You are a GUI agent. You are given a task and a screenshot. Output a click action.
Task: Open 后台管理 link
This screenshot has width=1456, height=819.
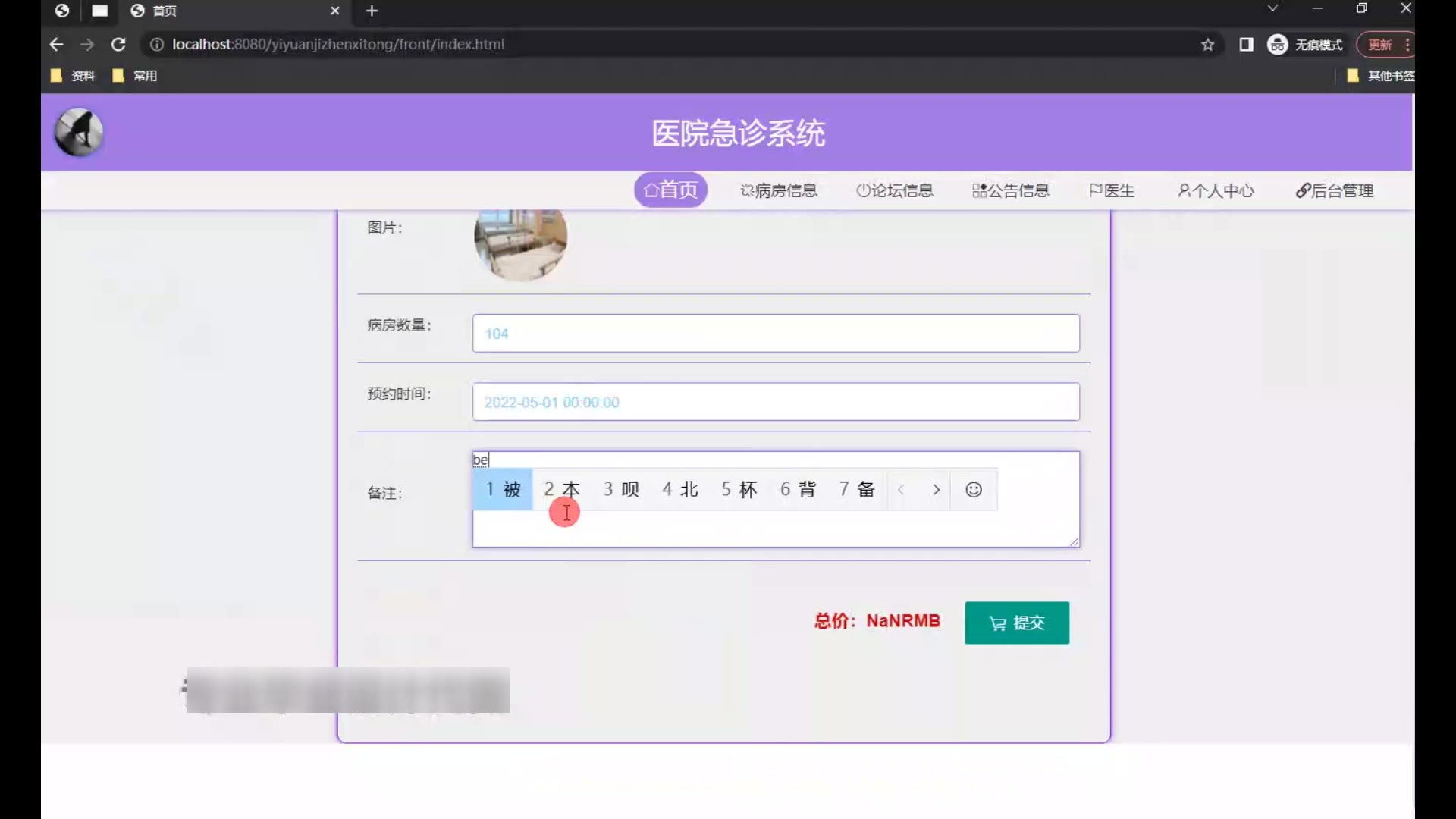point(1334,190)
